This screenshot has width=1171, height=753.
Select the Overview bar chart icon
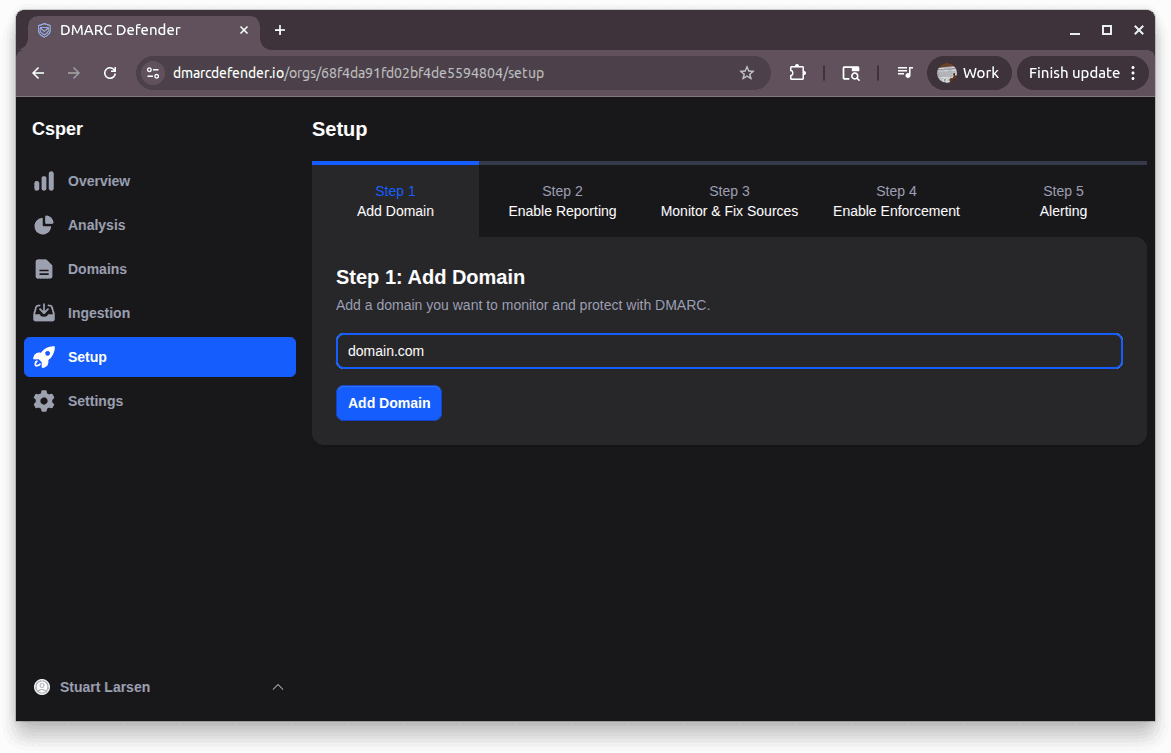pyautogui.click(x=44, y=181)
